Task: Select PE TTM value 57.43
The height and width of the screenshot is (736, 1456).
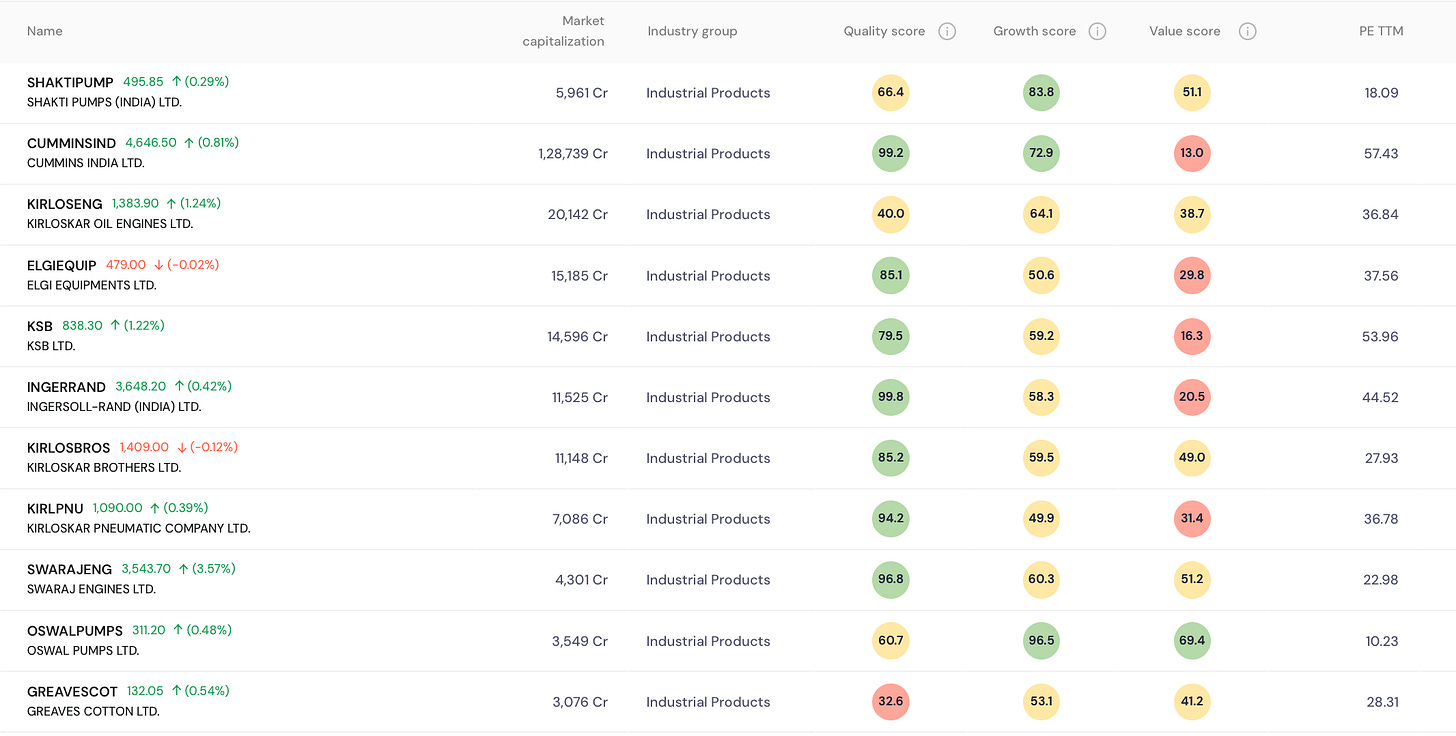Action: coord(1380,154)
